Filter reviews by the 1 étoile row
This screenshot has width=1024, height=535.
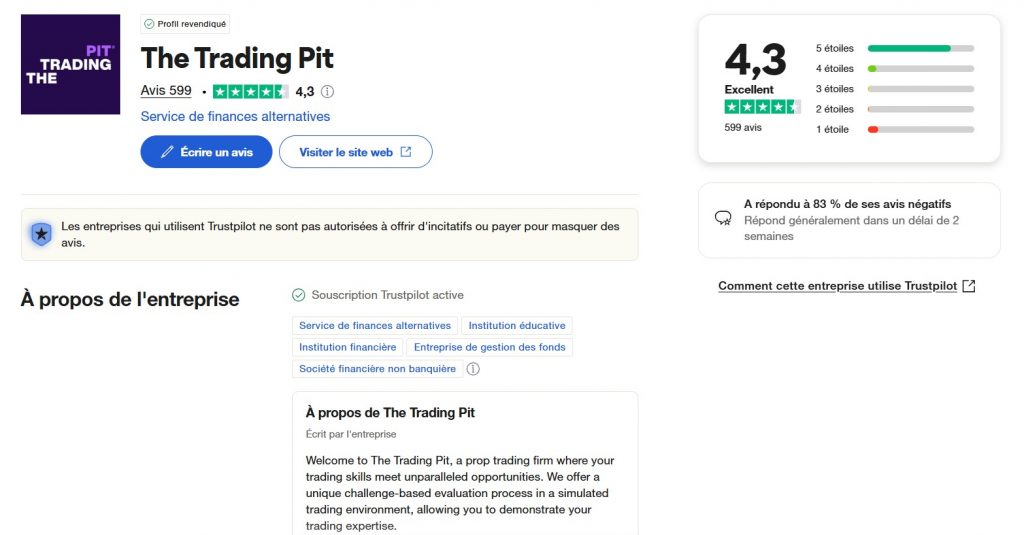pyautogui.click(x=894, y=129)
